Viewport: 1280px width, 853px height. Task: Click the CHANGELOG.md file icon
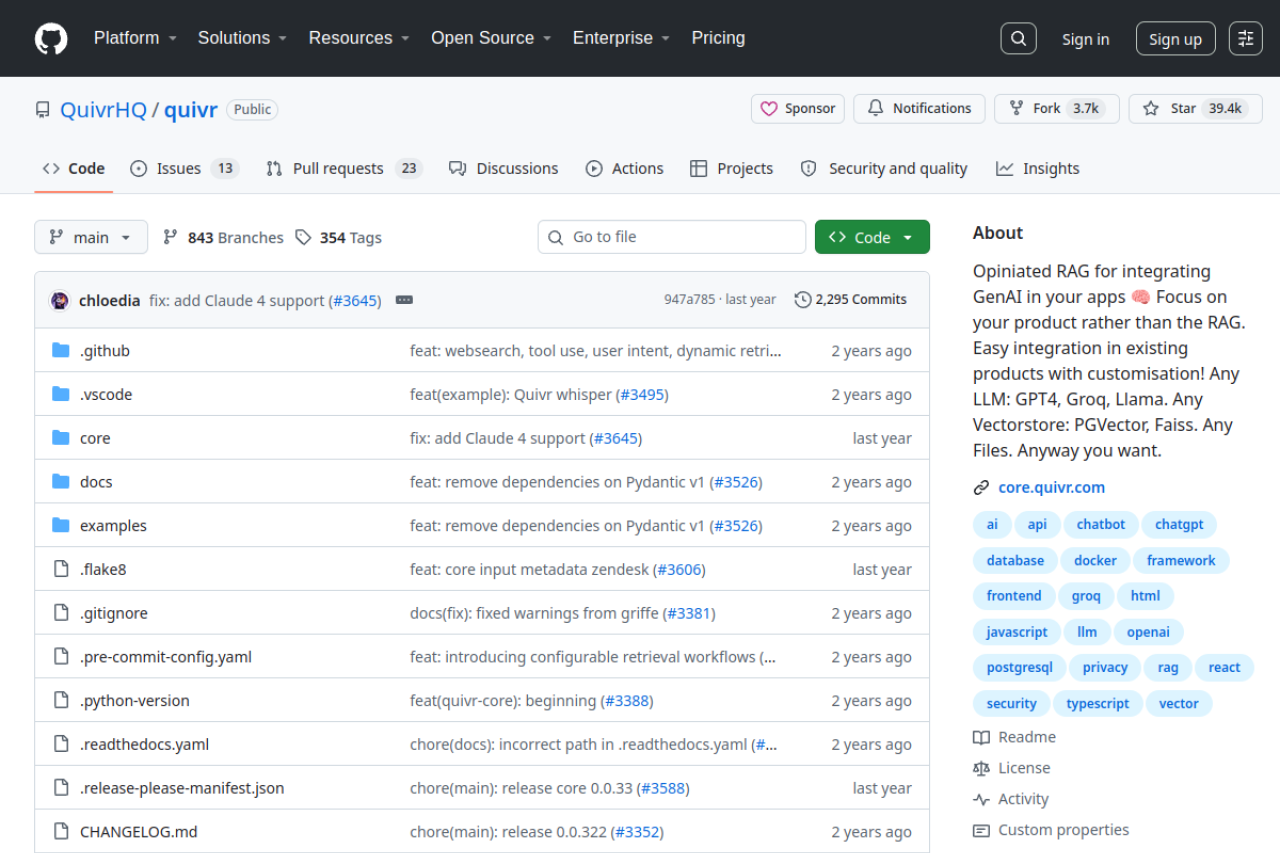61,832
